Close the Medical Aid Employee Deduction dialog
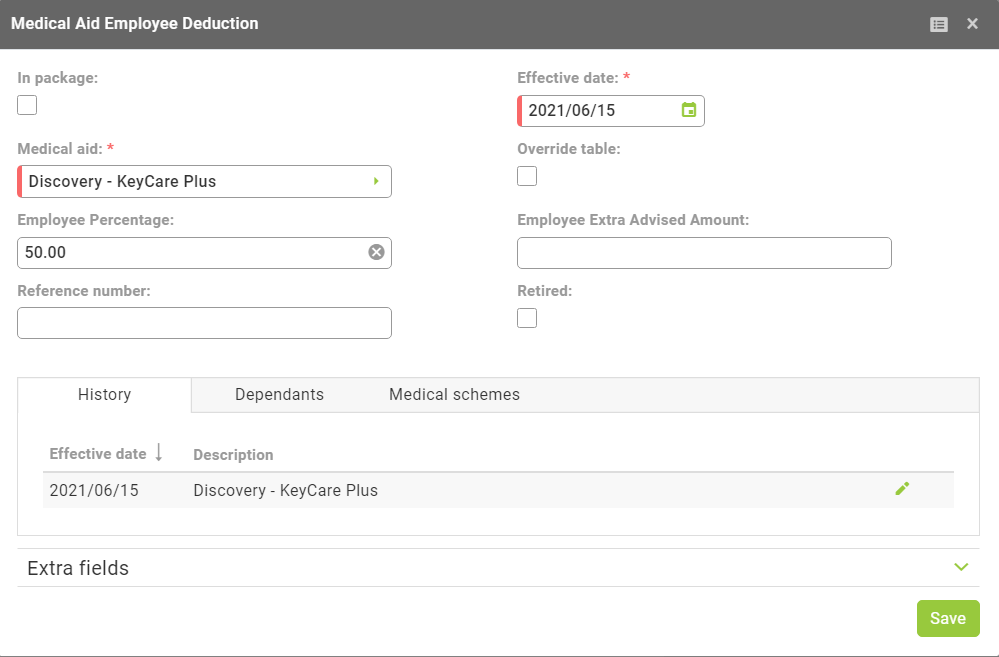The image size is (999, 657). 971,23
